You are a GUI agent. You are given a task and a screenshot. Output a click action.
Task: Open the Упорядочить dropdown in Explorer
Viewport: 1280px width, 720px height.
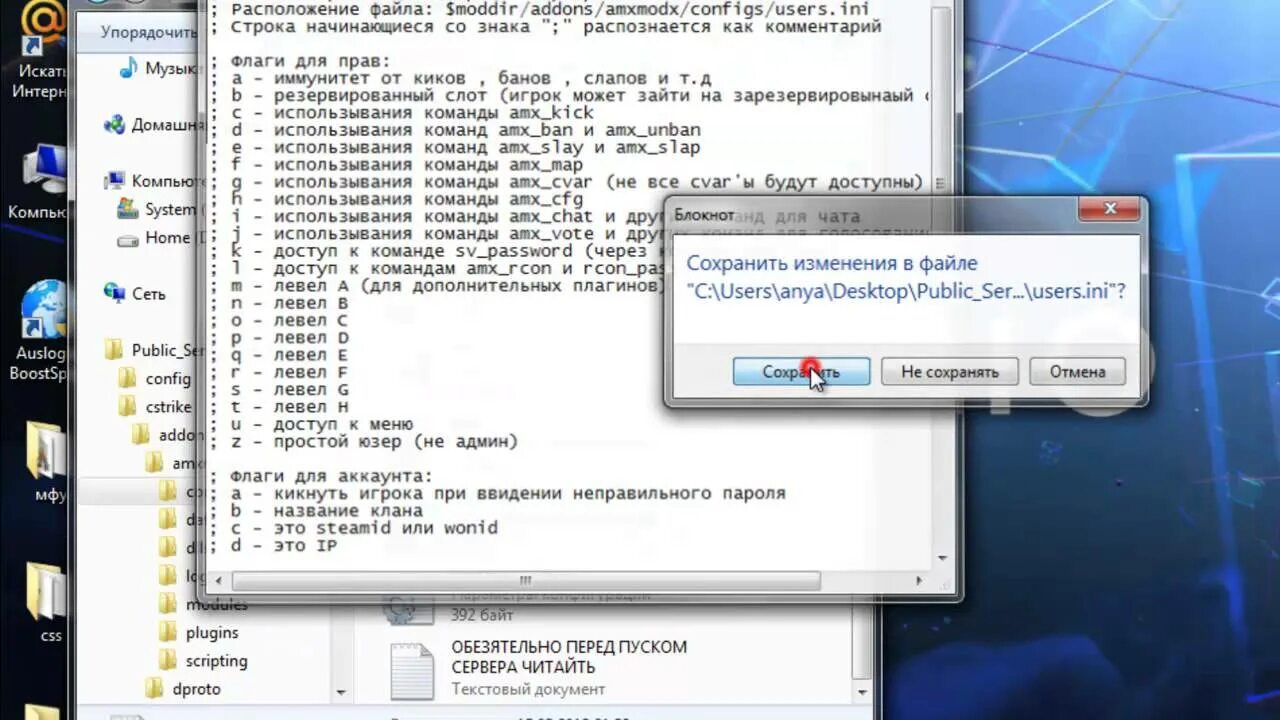(150, 32)
